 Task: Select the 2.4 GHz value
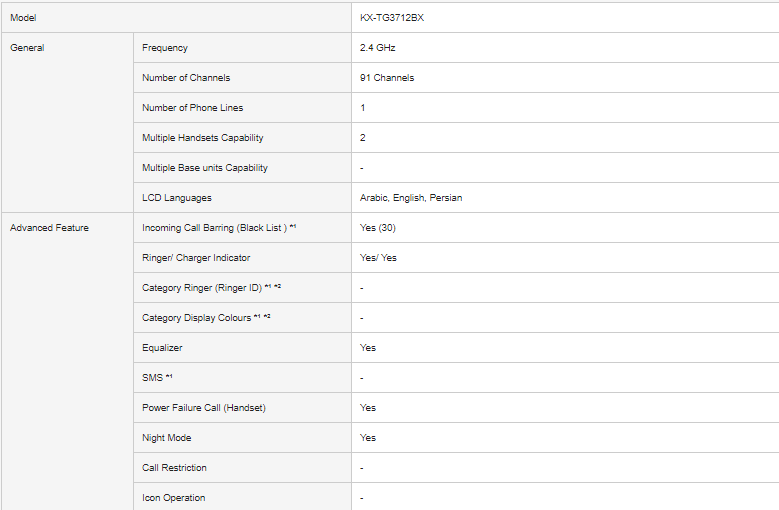pyautogui.click(x=378, y=48)
